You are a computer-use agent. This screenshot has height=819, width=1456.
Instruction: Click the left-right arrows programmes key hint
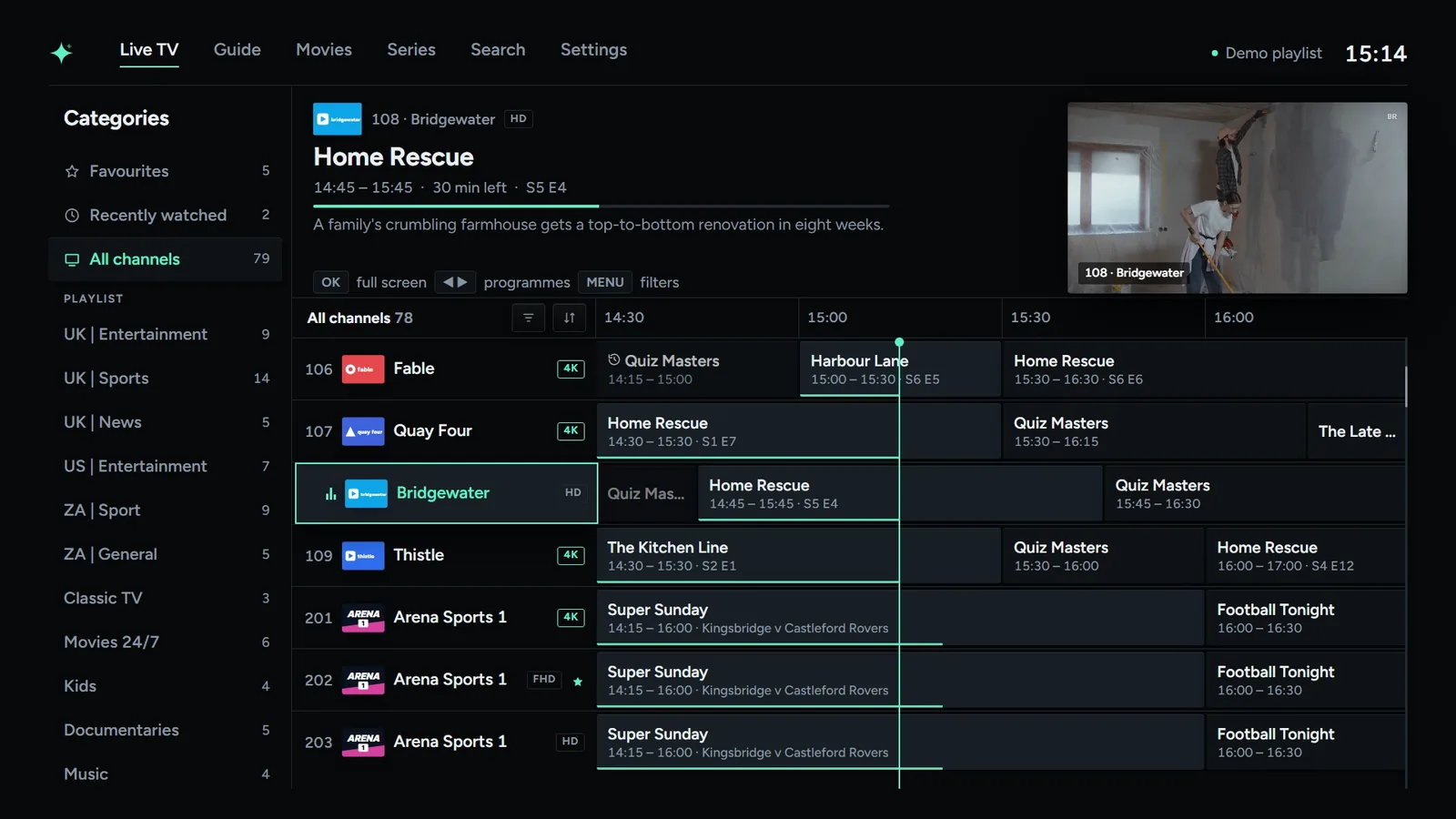(x=455, y=282)
